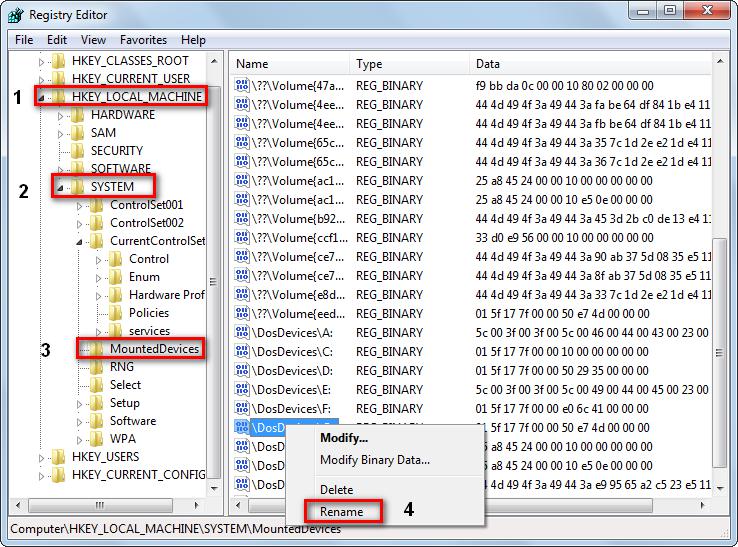Click the HKEY_CURRENT_CONFIG folder icon
Image resolution: width=738 pixels, height=547 pixels.
point(58,475)
